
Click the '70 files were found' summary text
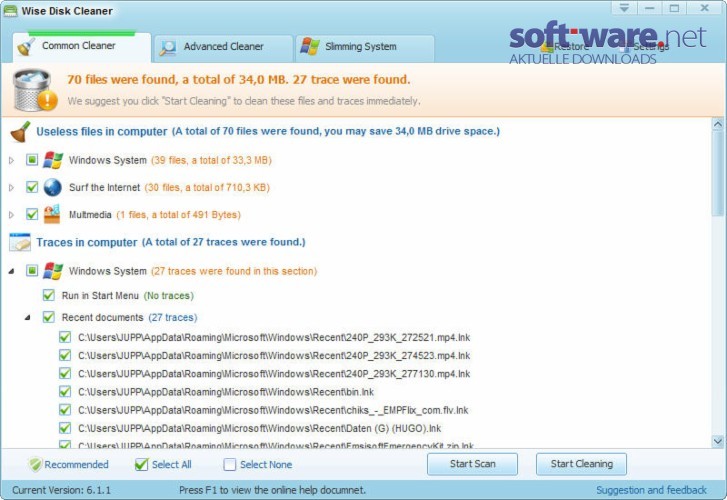coord(239,80)
